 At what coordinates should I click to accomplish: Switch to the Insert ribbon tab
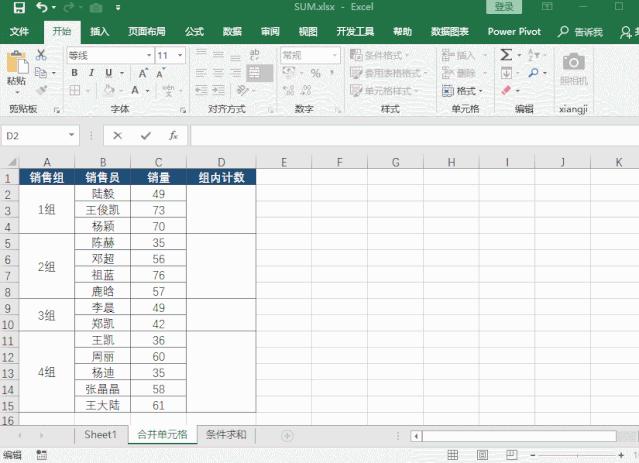point(99,32)
